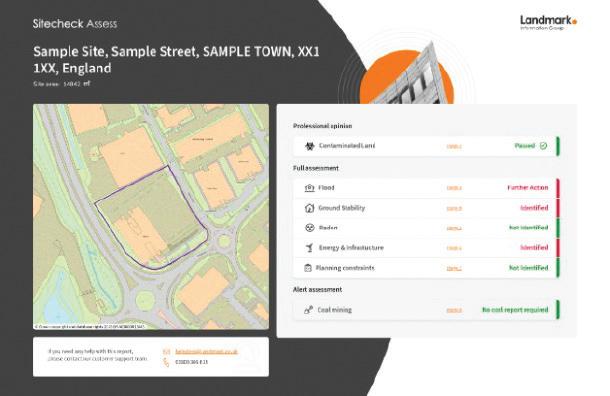Click the phone handset icon
Image resolution: width=610 pixels, height=396 pixels.
167,363
